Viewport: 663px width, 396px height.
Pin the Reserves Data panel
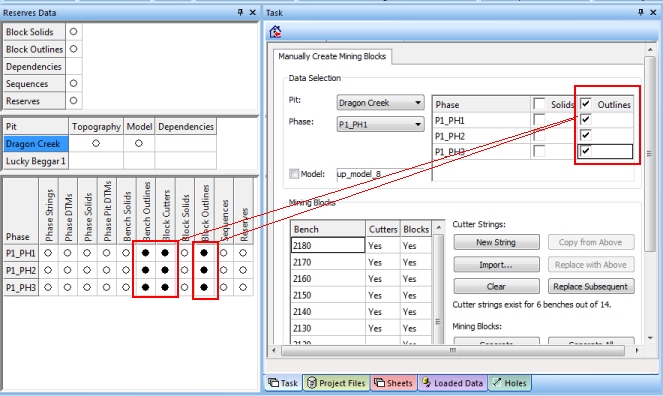(240, 12)
